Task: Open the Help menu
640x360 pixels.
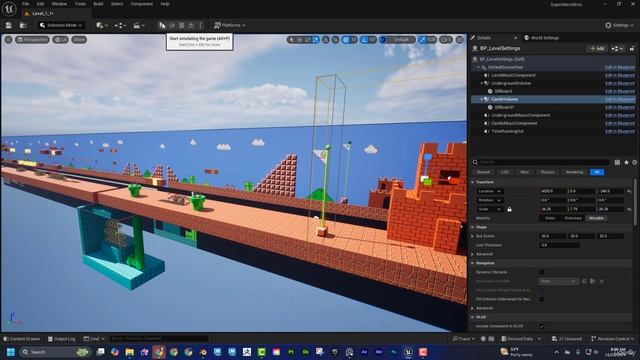Action: (165, 4)
